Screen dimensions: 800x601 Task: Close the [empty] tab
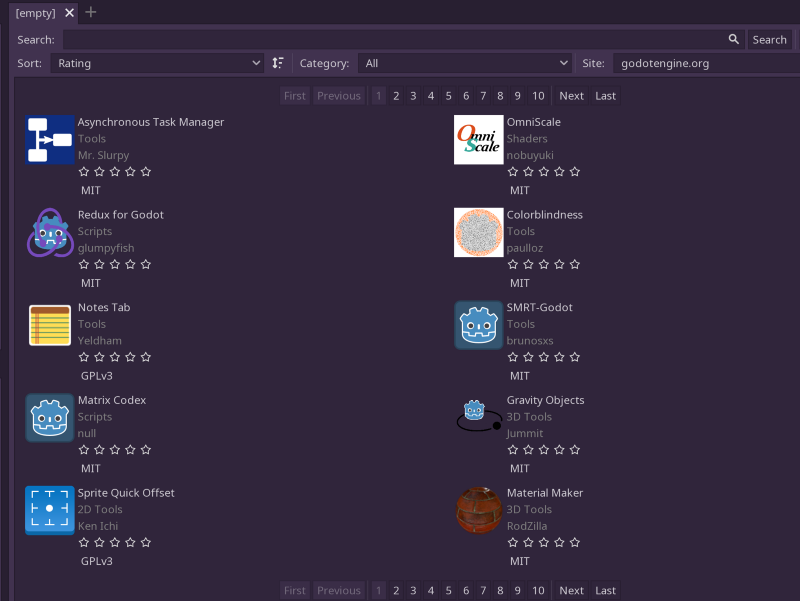pos(69,13)
